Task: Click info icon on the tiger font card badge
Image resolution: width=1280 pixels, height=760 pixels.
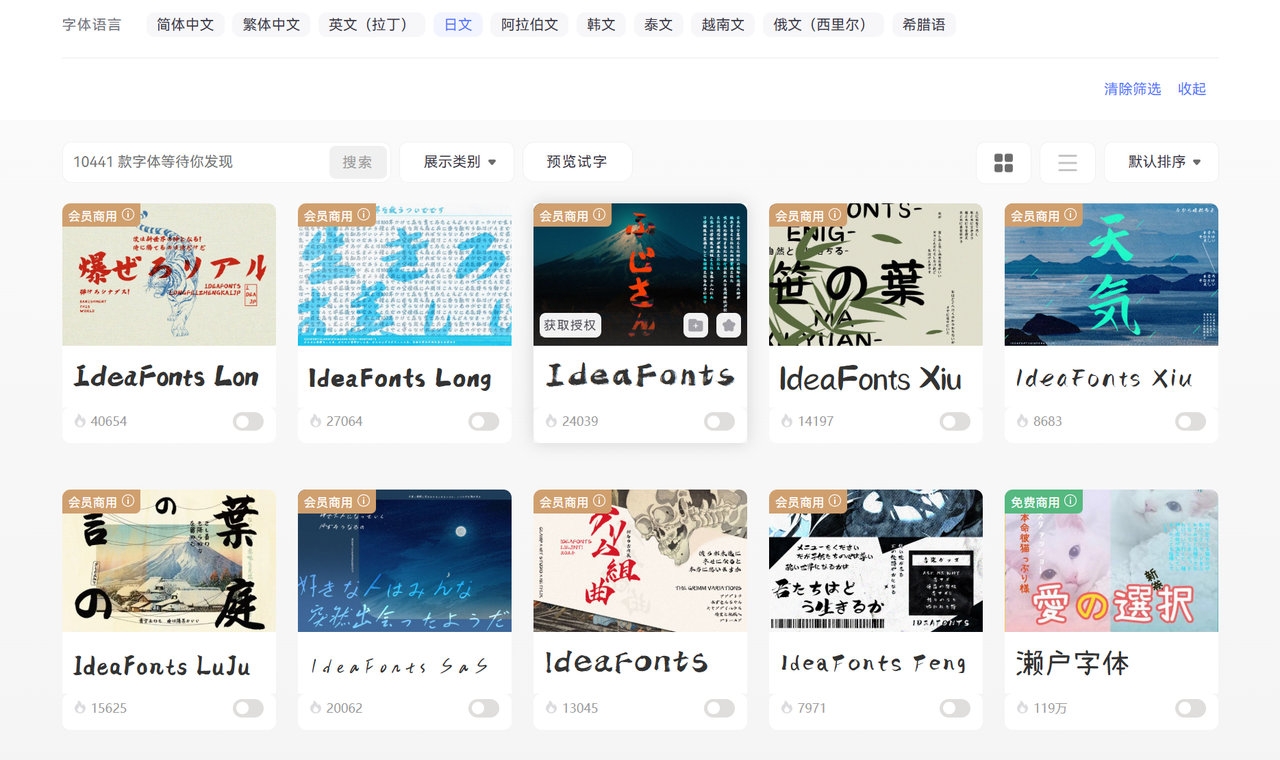Action: (x=128, y=215)
